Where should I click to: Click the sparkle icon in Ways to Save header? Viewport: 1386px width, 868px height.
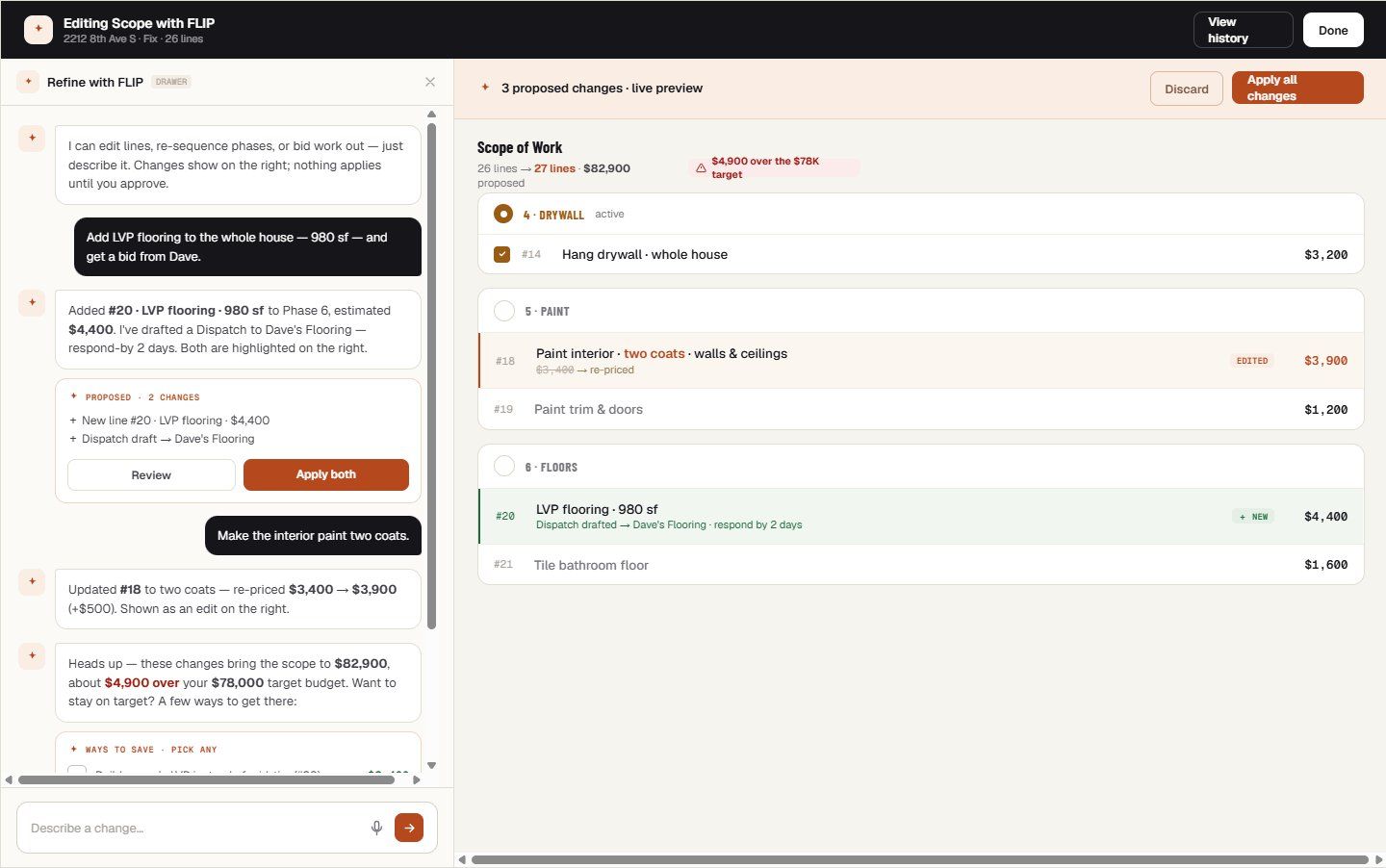tap(74, 749)
